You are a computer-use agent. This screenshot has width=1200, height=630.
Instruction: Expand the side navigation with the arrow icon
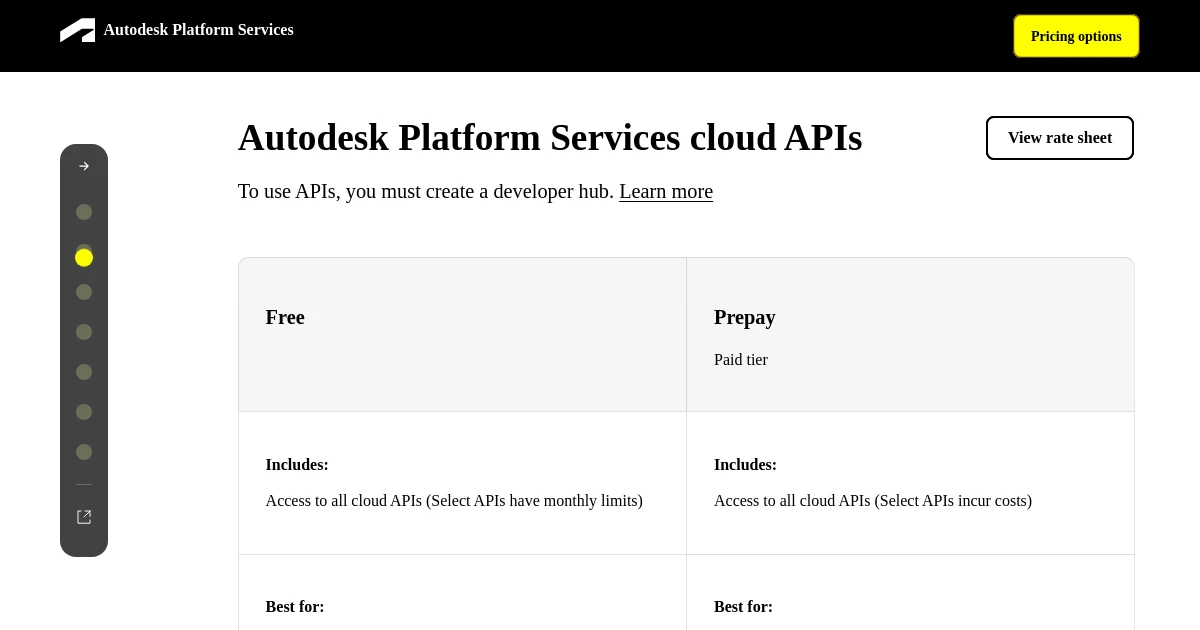pyautogui.click(x=84, y=166)
